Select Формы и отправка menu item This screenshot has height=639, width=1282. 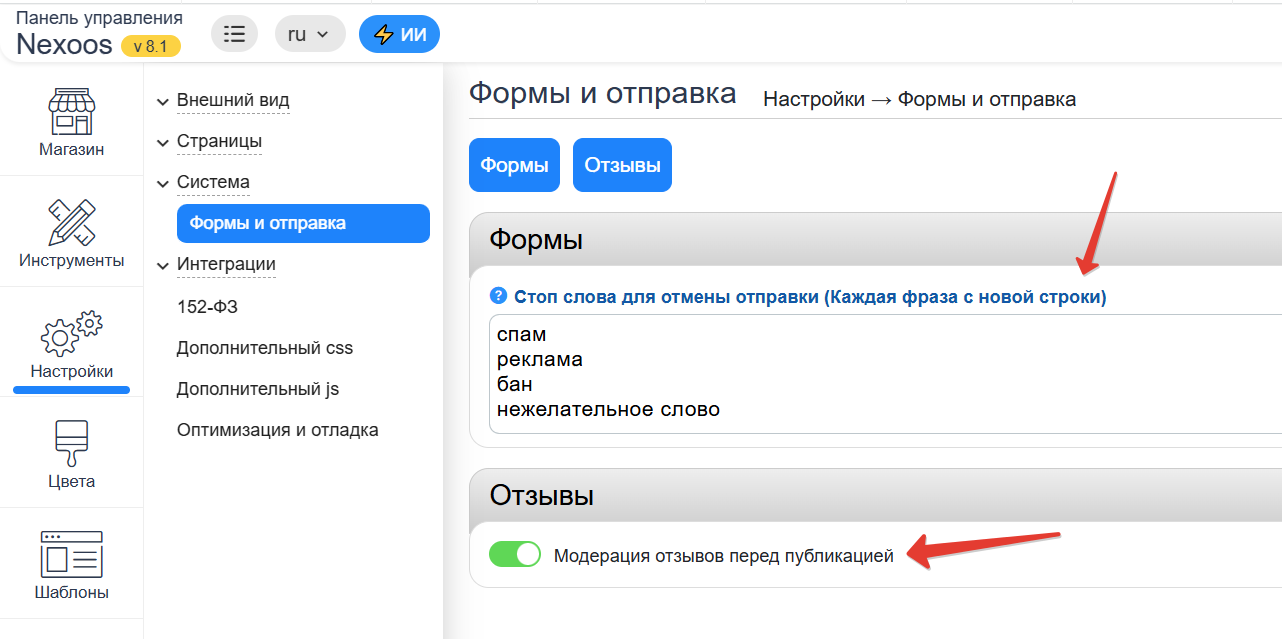(303, 223)
